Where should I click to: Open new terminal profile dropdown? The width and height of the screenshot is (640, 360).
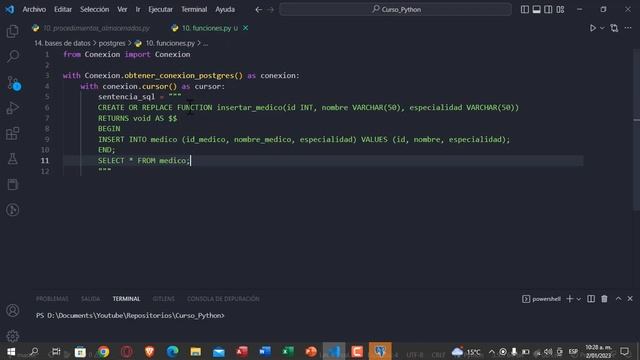pos(579,299)
